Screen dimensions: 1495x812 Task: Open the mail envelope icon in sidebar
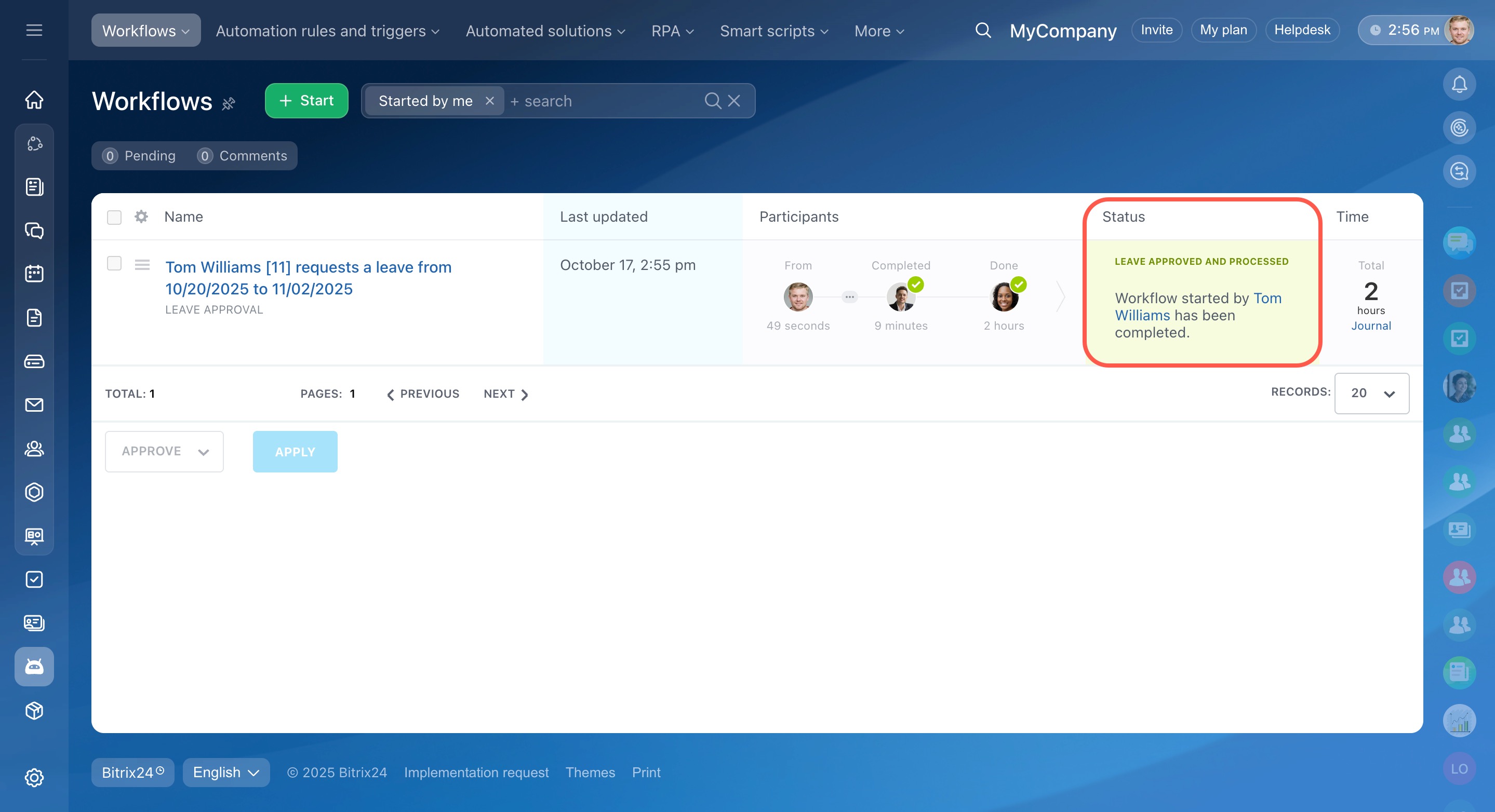click(x=34, y=405)
